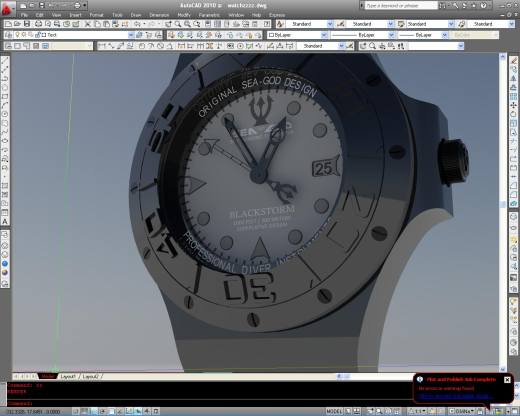Screen dimensions: 520x416
Task: Open the Parametric menu
Action: 209,15
